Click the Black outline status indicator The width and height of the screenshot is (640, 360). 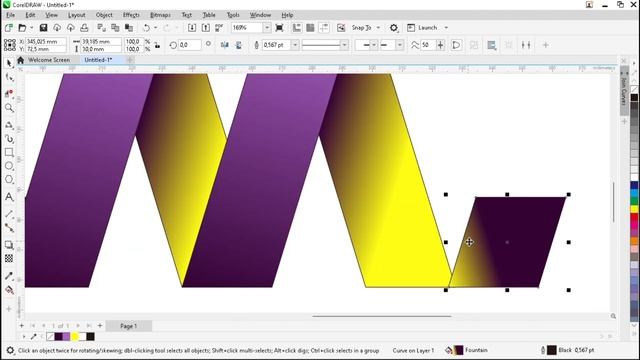(x=568, y=350)
